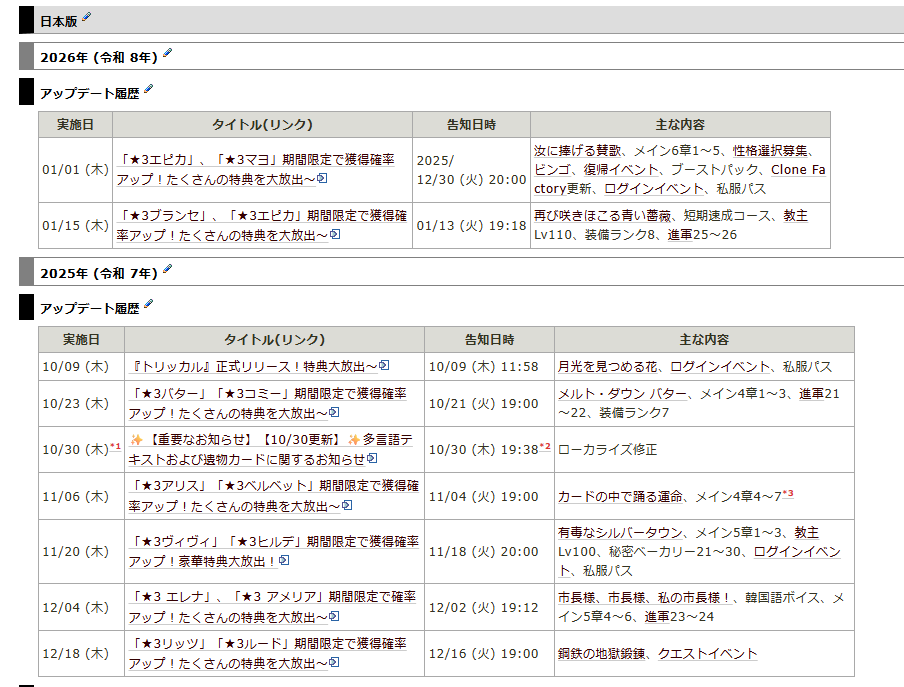Edit the アップデート履歴 section under 2026年
The image size is (904, 687).
tap(148, 90)
